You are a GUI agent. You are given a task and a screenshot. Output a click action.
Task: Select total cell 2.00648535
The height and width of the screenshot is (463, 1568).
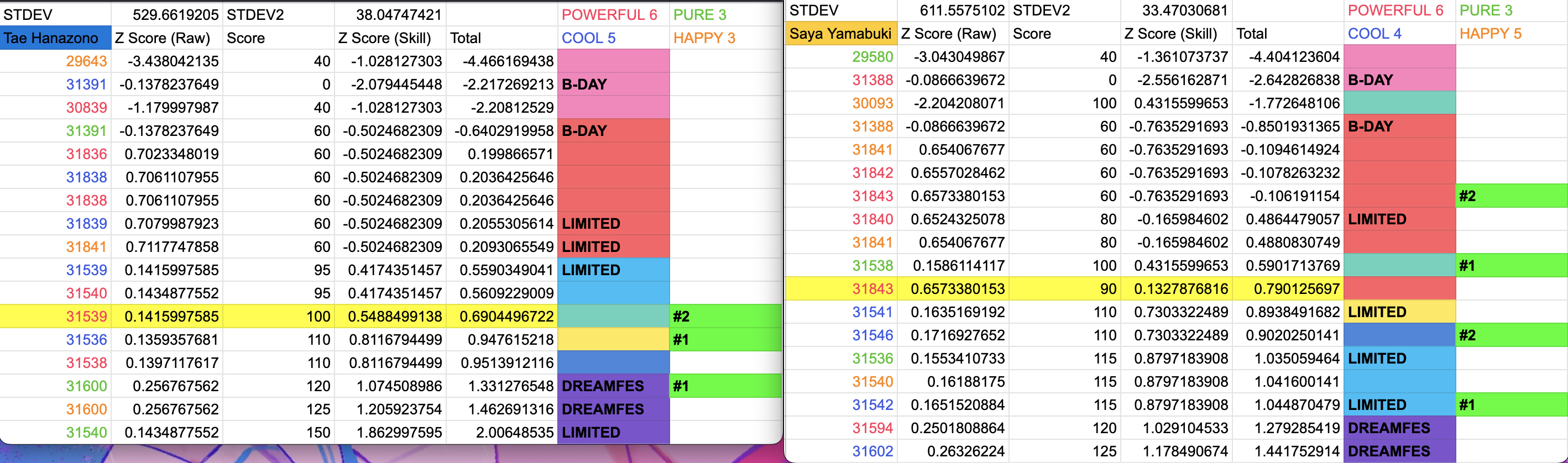pyautogui.click(x=502, y=432)
